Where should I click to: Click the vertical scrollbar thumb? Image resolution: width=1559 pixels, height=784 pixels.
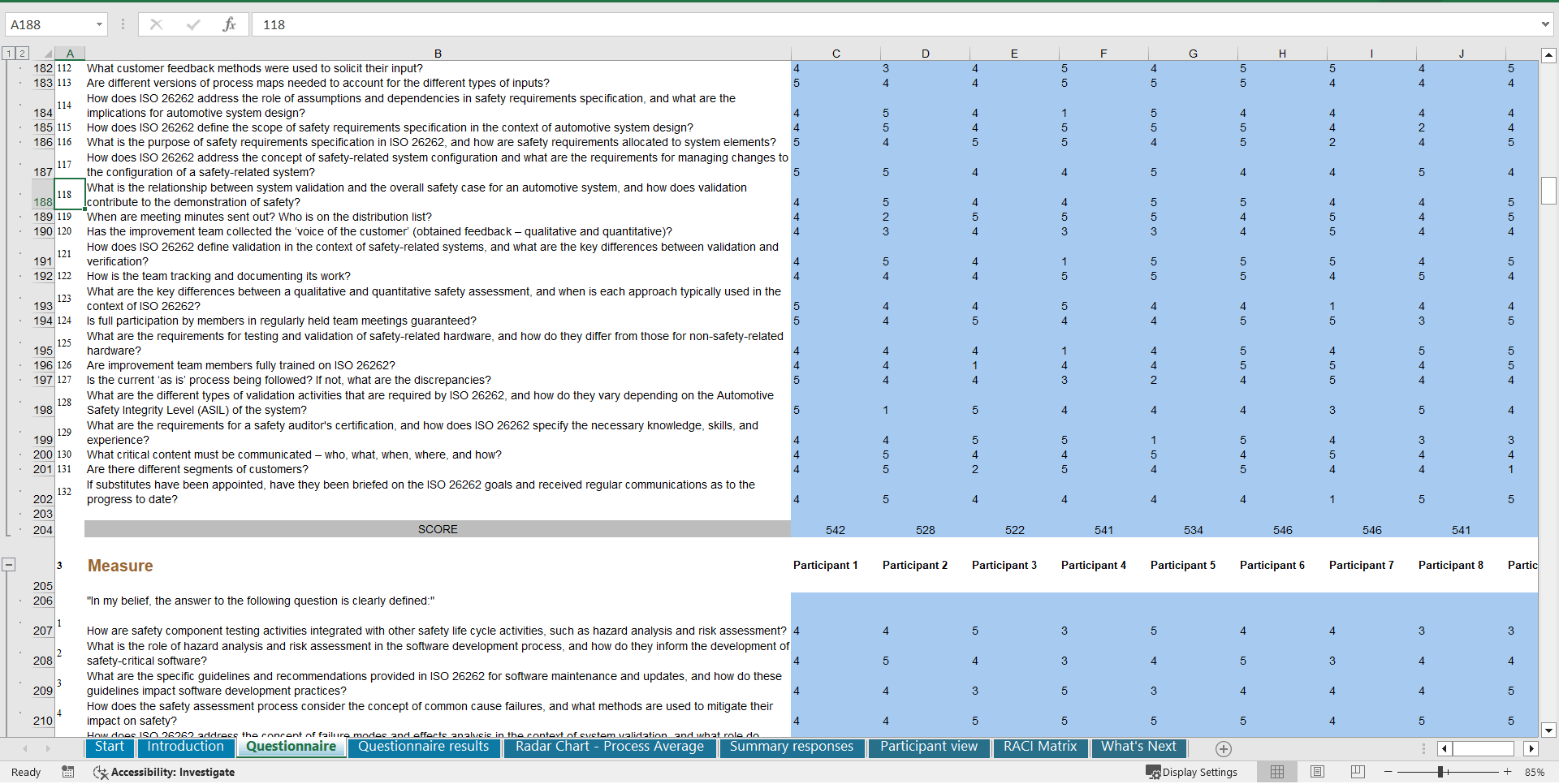pyautogui.click(x=1548, y=191)
